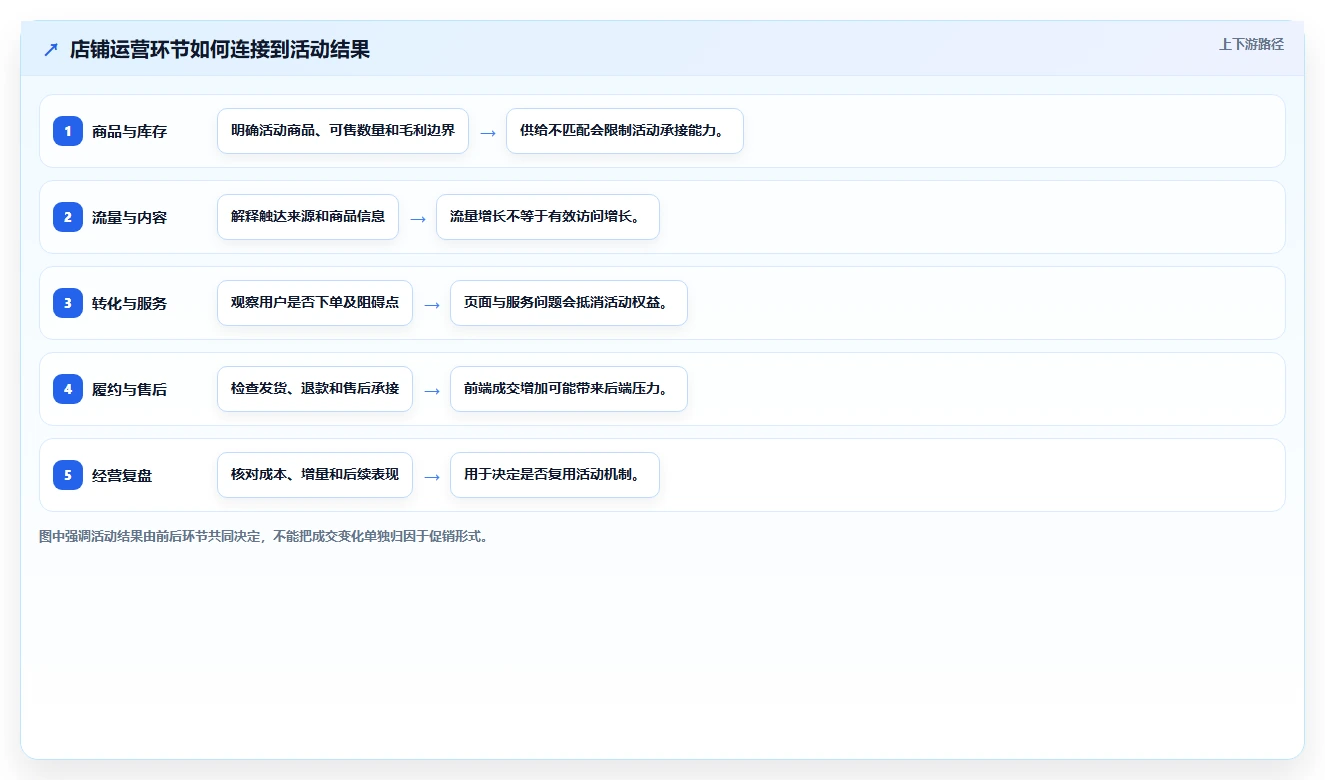Click the box 前端成交增加可能带来后端压力。
This screenshot has height=780, width=1325.
coord(569,389)
